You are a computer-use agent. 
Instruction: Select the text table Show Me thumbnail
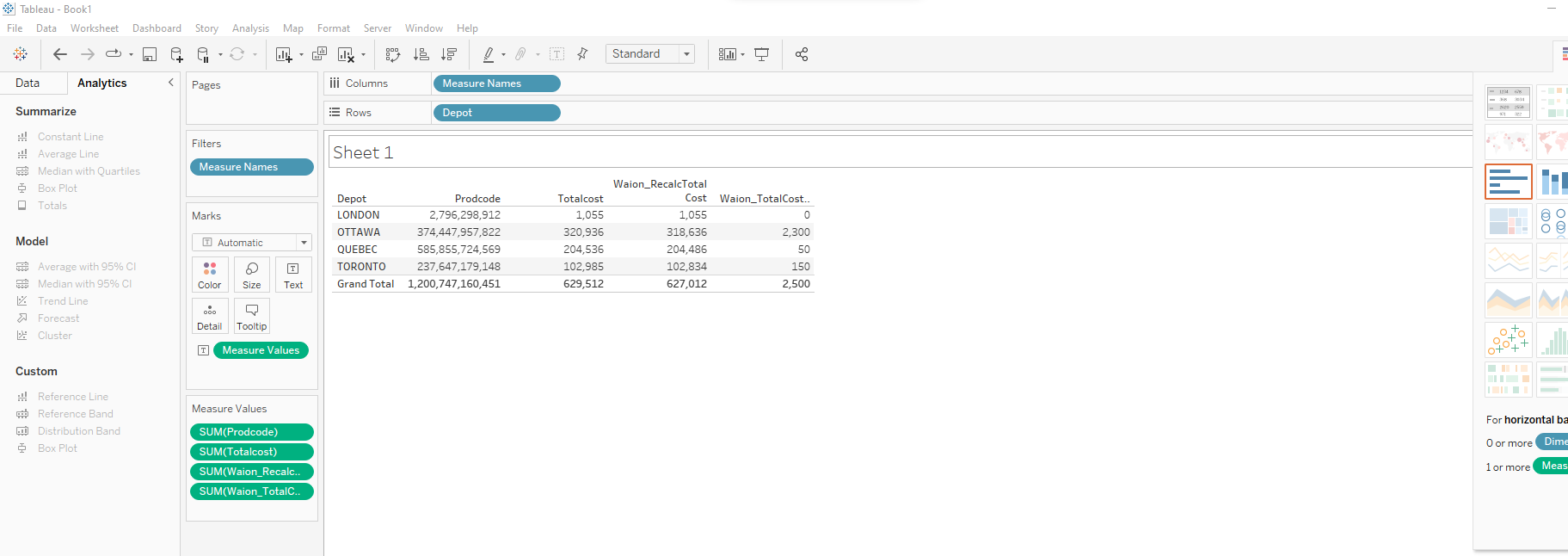coord(1509,102)
